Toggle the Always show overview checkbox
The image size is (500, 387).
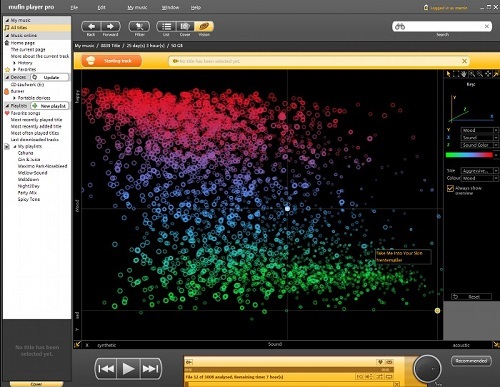450,188
